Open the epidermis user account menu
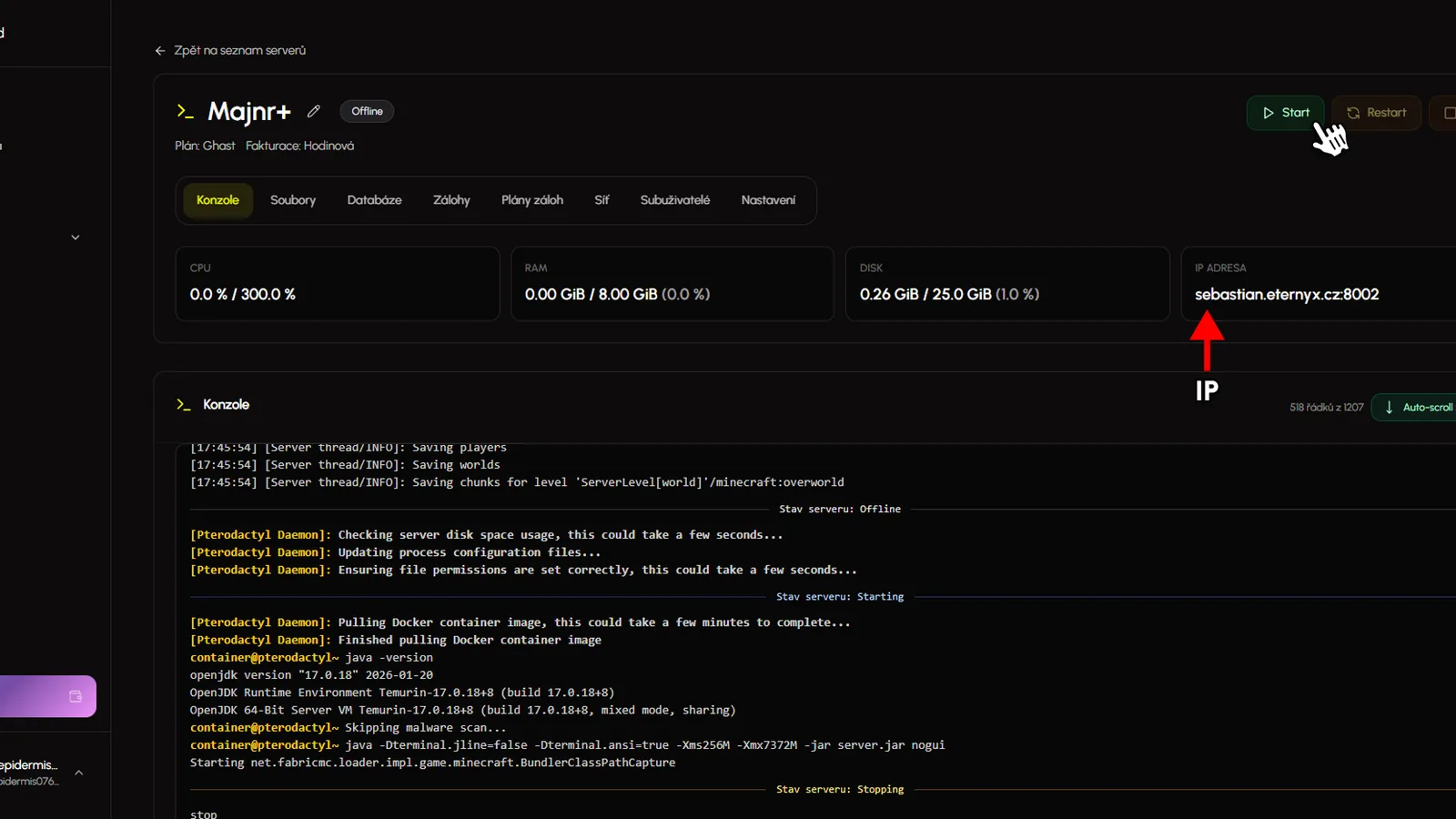1456x819 pixels. pos(41,773)
